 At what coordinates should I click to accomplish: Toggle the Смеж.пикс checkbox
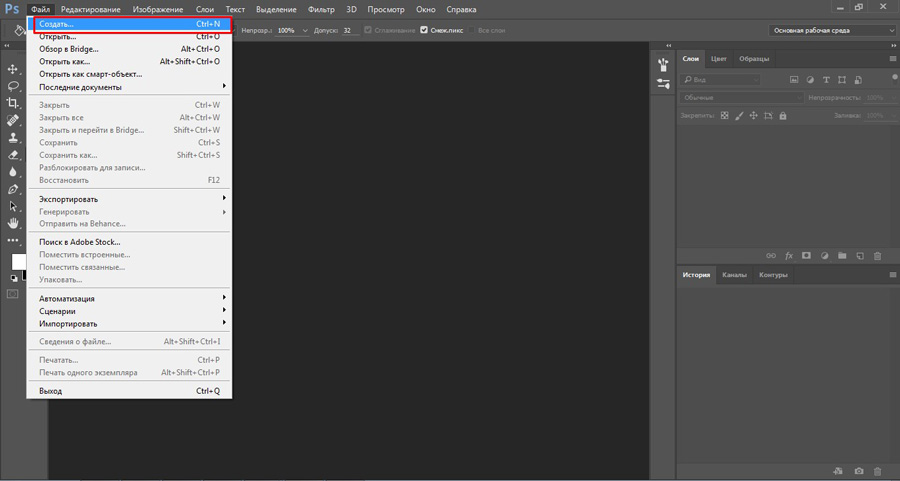tap(424, 31)
